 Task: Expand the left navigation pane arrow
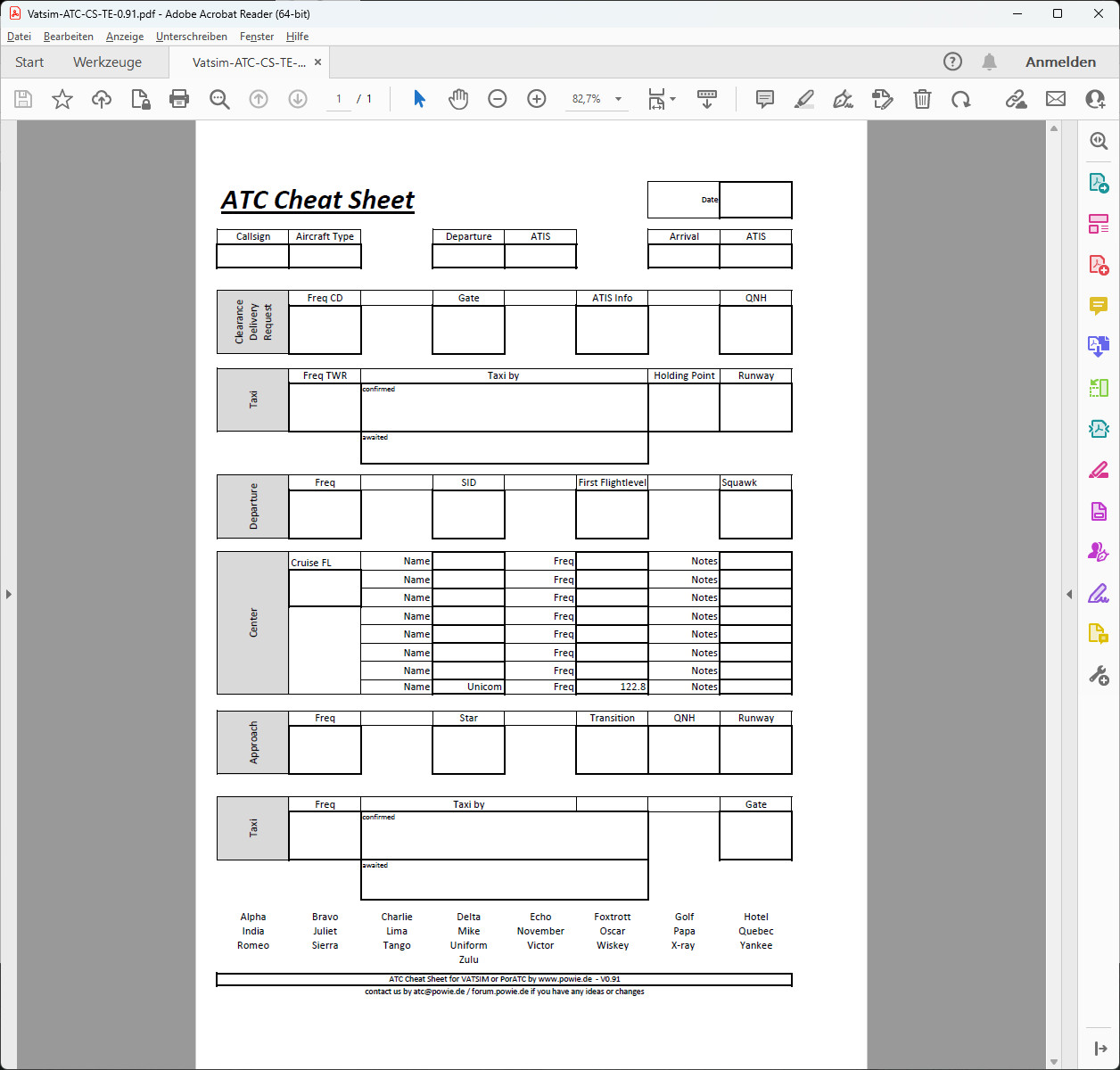9,592
